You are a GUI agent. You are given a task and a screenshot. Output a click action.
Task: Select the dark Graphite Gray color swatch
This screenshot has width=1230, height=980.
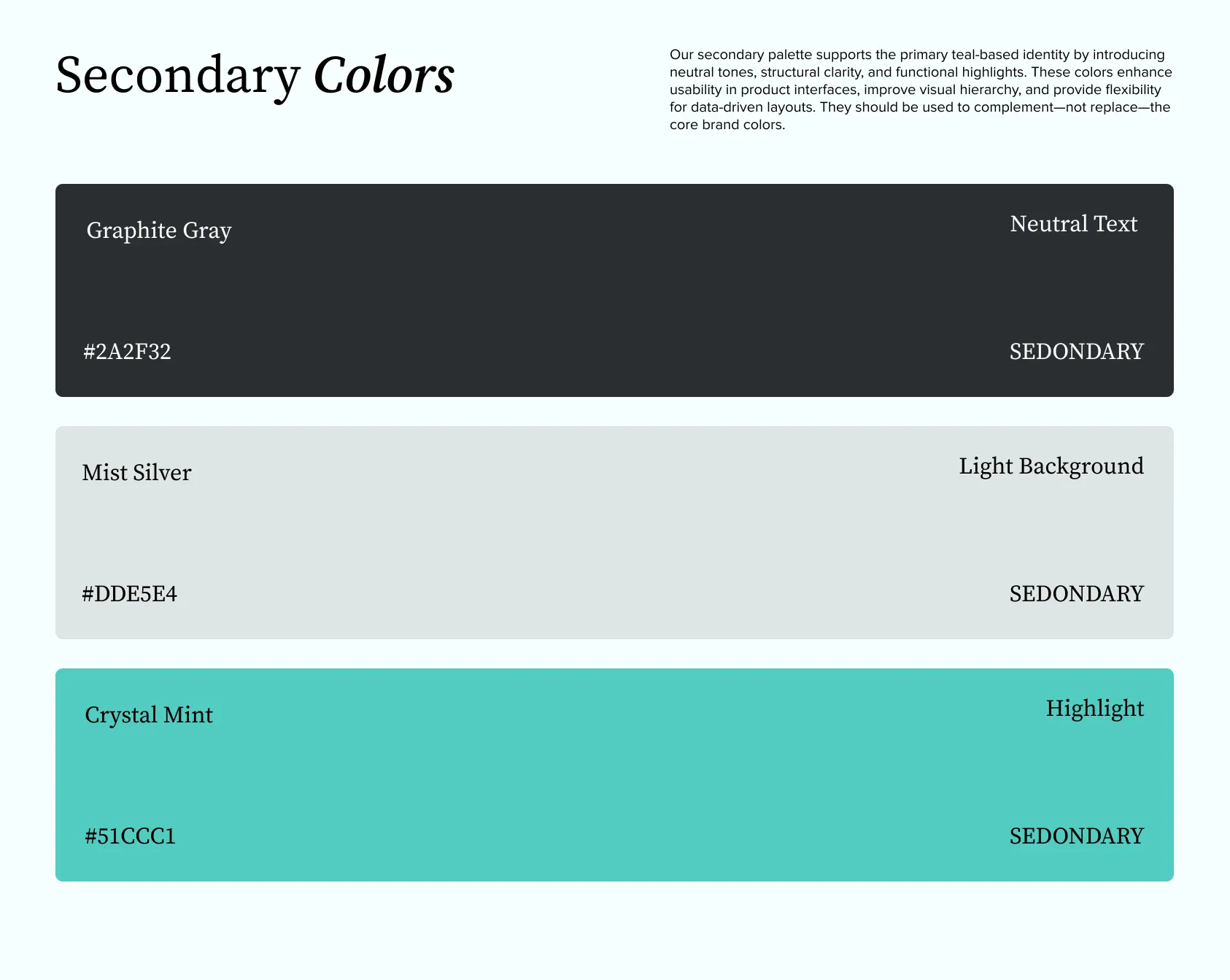tap(614, 290)
